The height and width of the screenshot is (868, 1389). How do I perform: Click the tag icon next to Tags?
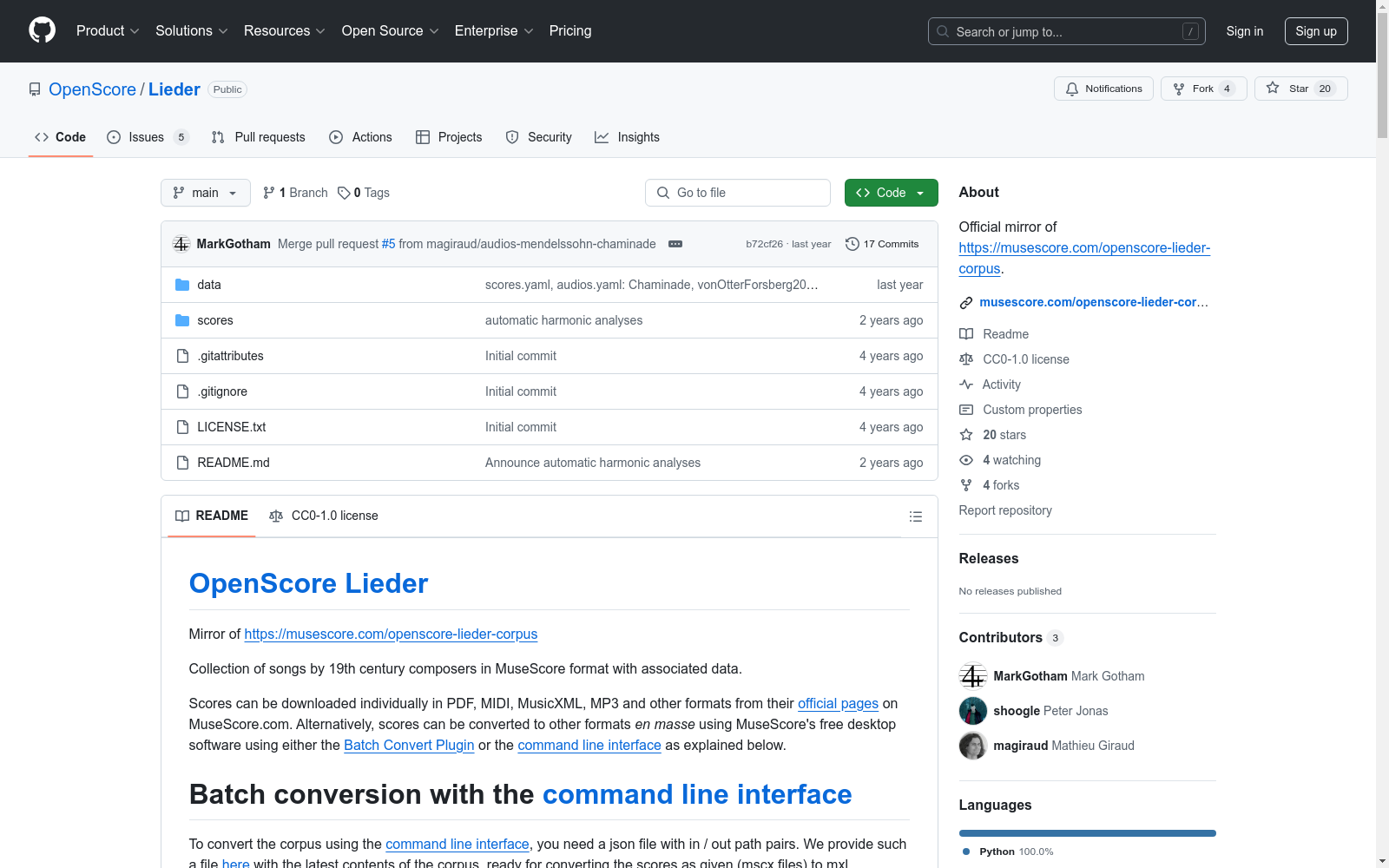coord(344,193)
